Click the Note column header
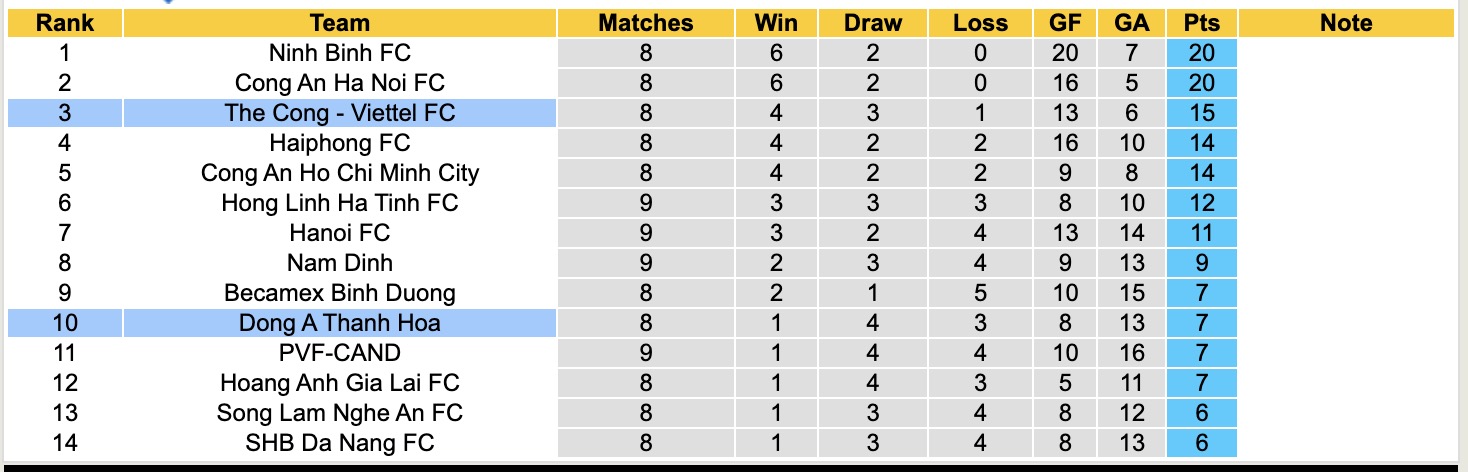This screenshot has width=1468, height=472. tap(1346, 23)
